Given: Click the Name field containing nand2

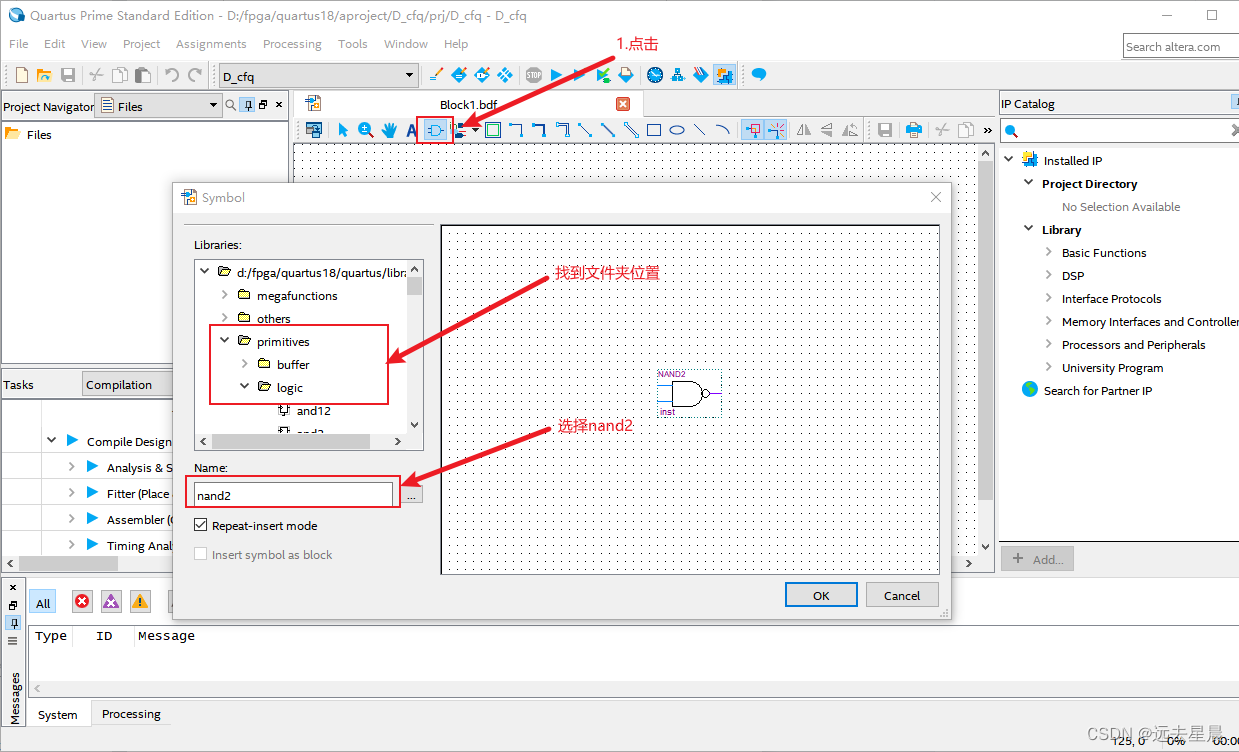Looking at the screenshot, I should click(x=293, y=495).
